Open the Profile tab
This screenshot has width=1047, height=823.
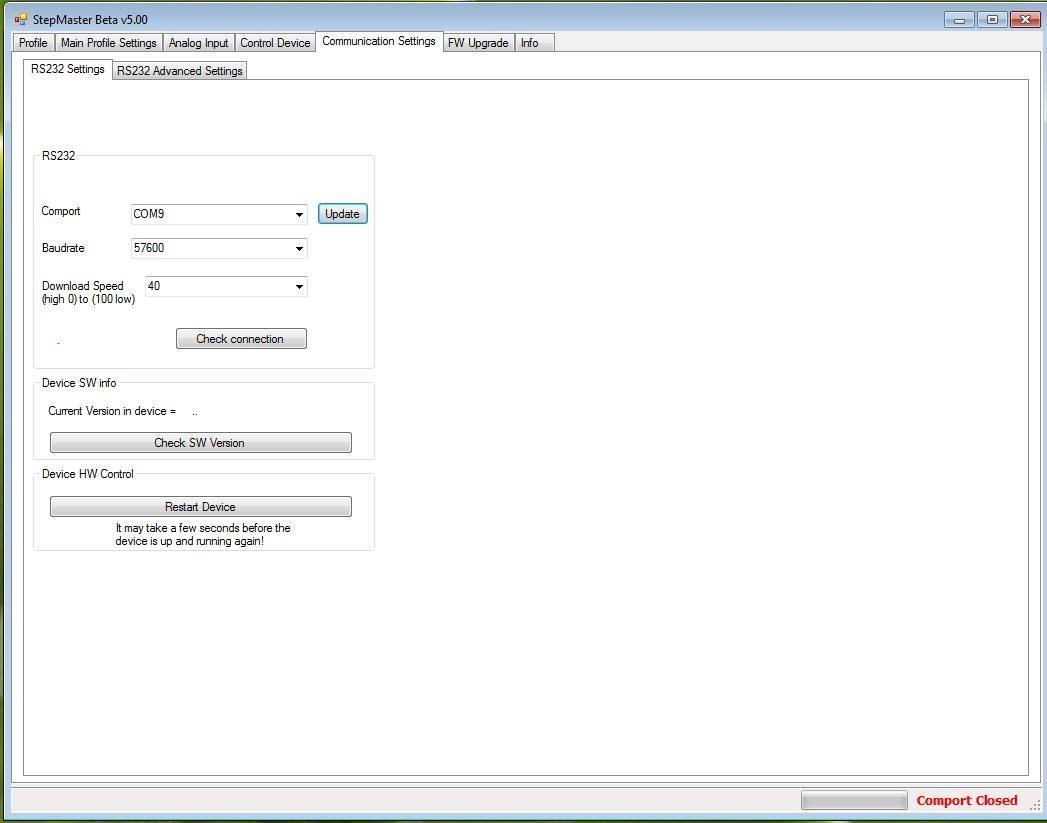[33, 43]
